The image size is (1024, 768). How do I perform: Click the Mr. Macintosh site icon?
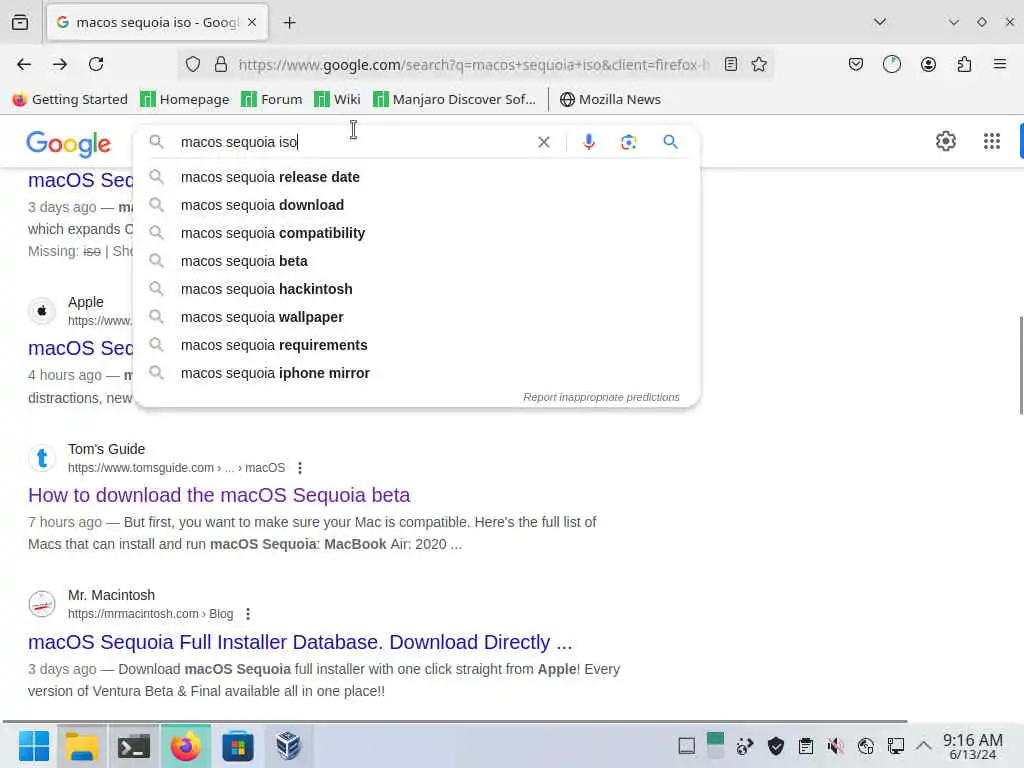pyautogui.click(x=42, y=604)
